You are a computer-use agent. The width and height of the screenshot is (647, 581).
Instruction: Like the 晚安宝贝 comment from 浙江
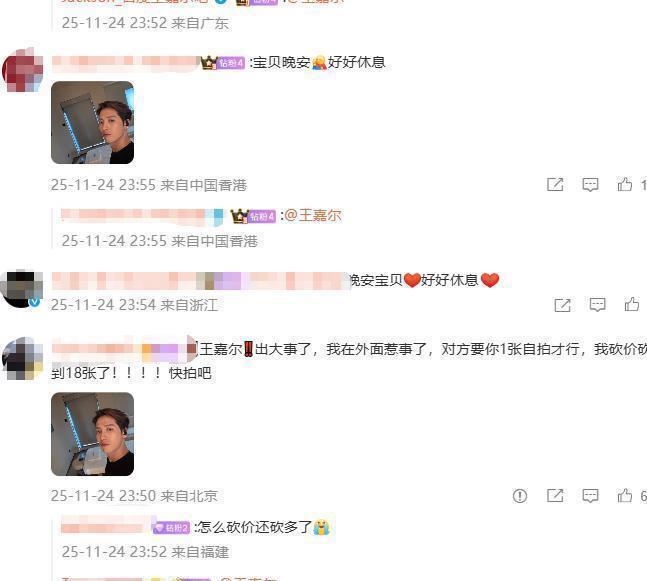point(632,305)
